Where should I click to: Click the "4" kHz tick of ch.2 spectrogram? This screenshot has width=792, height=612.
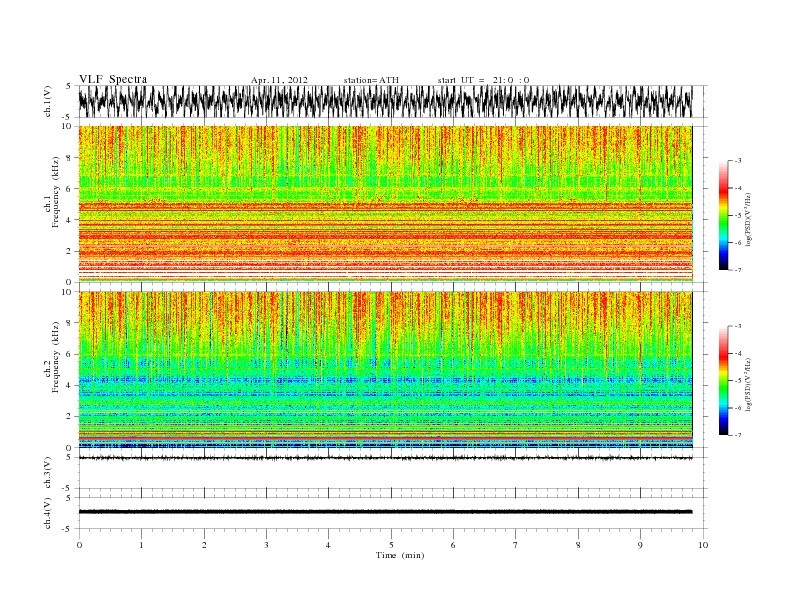[69, 386]
